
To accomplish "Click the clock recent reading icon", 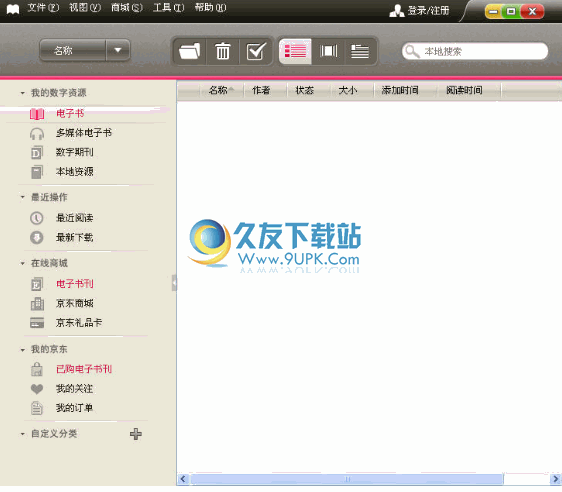I will click(37, 218).
